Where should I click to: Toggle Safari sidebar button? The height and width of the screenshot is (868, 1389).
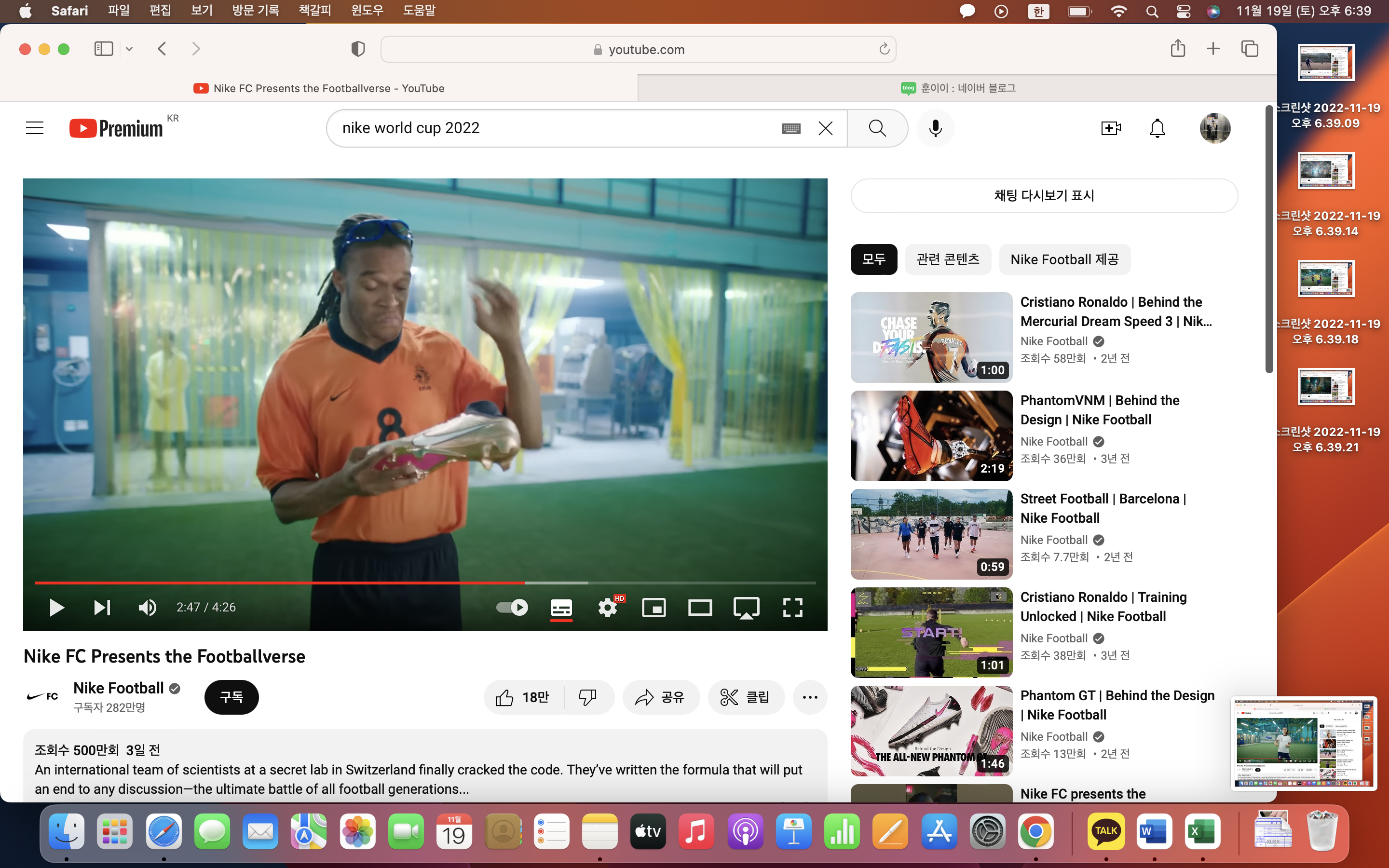click(104, 49)
